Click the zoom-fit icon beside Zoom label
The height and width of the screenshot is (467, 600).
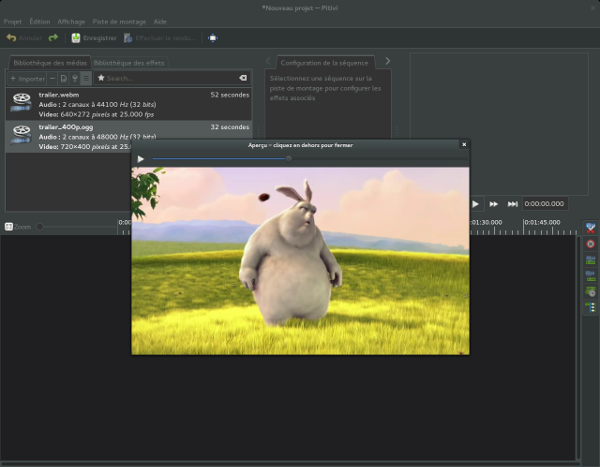coord(9,227)
